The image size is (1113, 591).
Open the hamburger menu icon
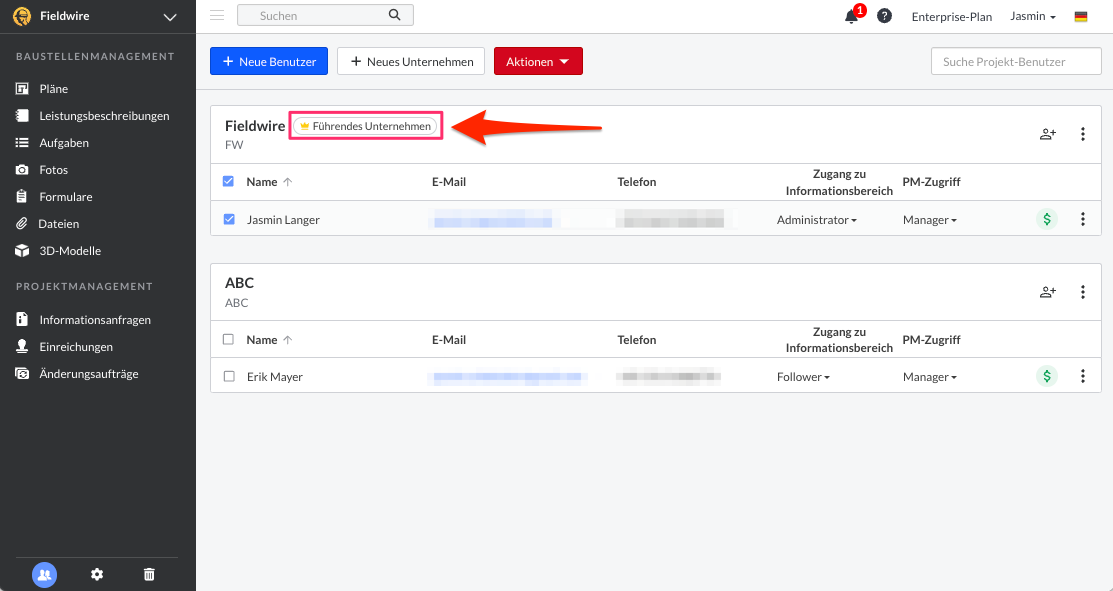point(217,16)
